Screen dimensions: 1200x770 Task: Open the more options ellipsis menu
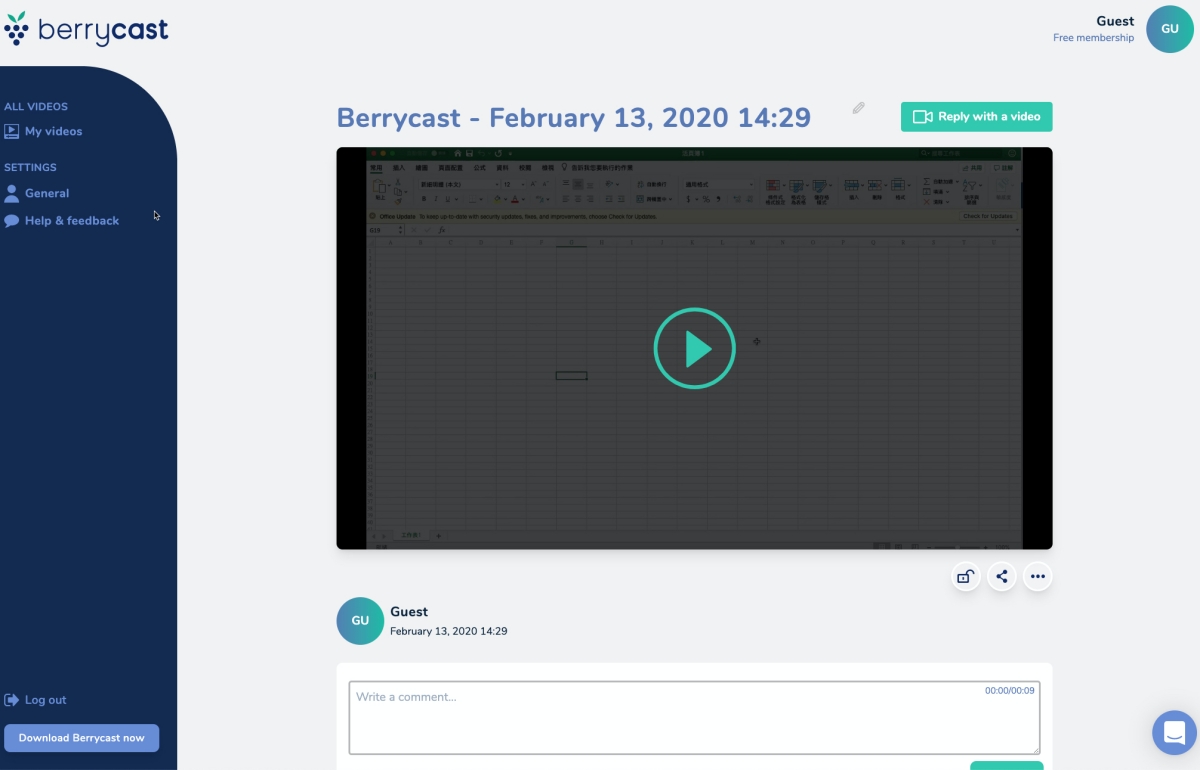pos(1037,576)
